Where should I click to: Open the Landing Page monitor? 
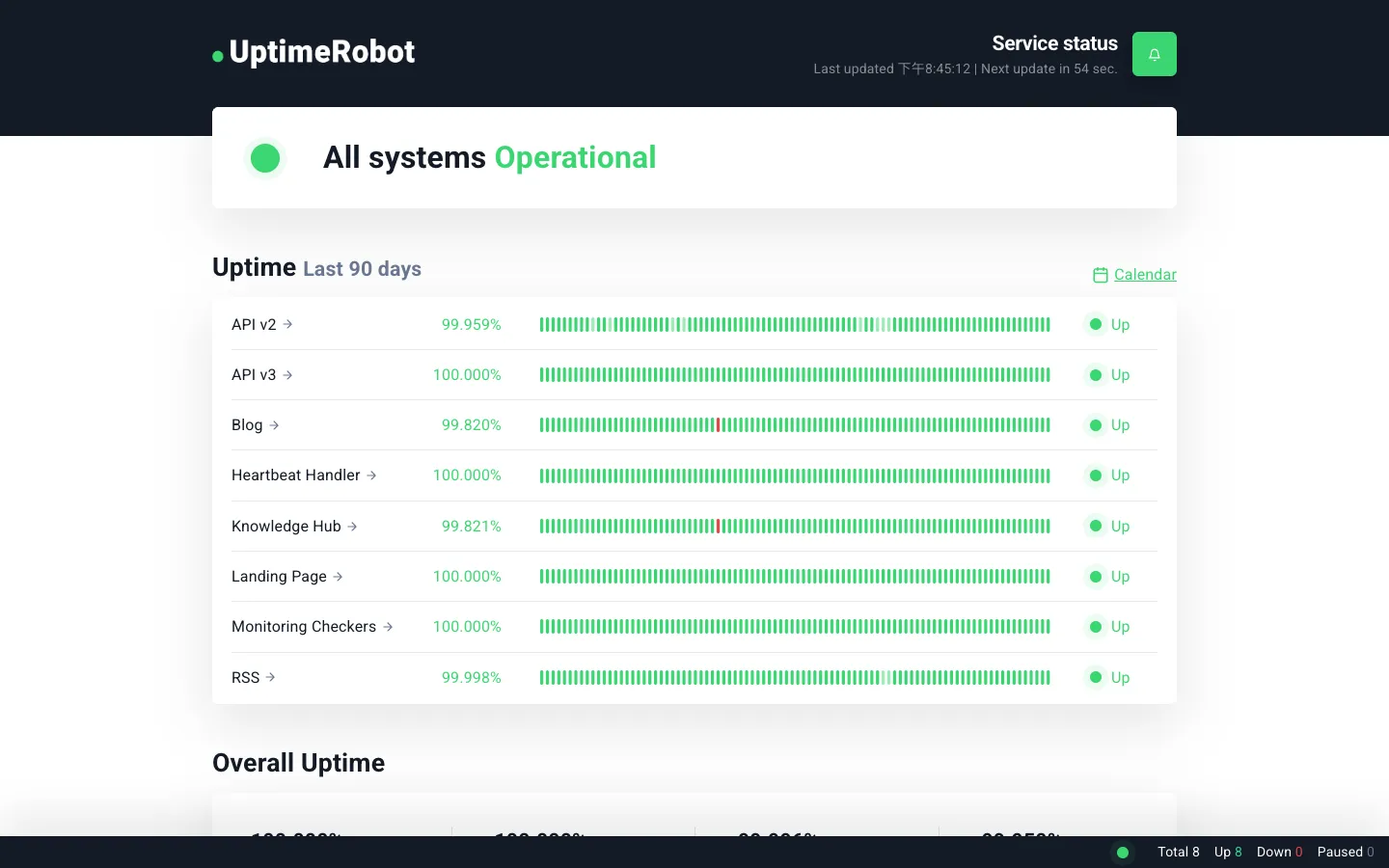279,577
